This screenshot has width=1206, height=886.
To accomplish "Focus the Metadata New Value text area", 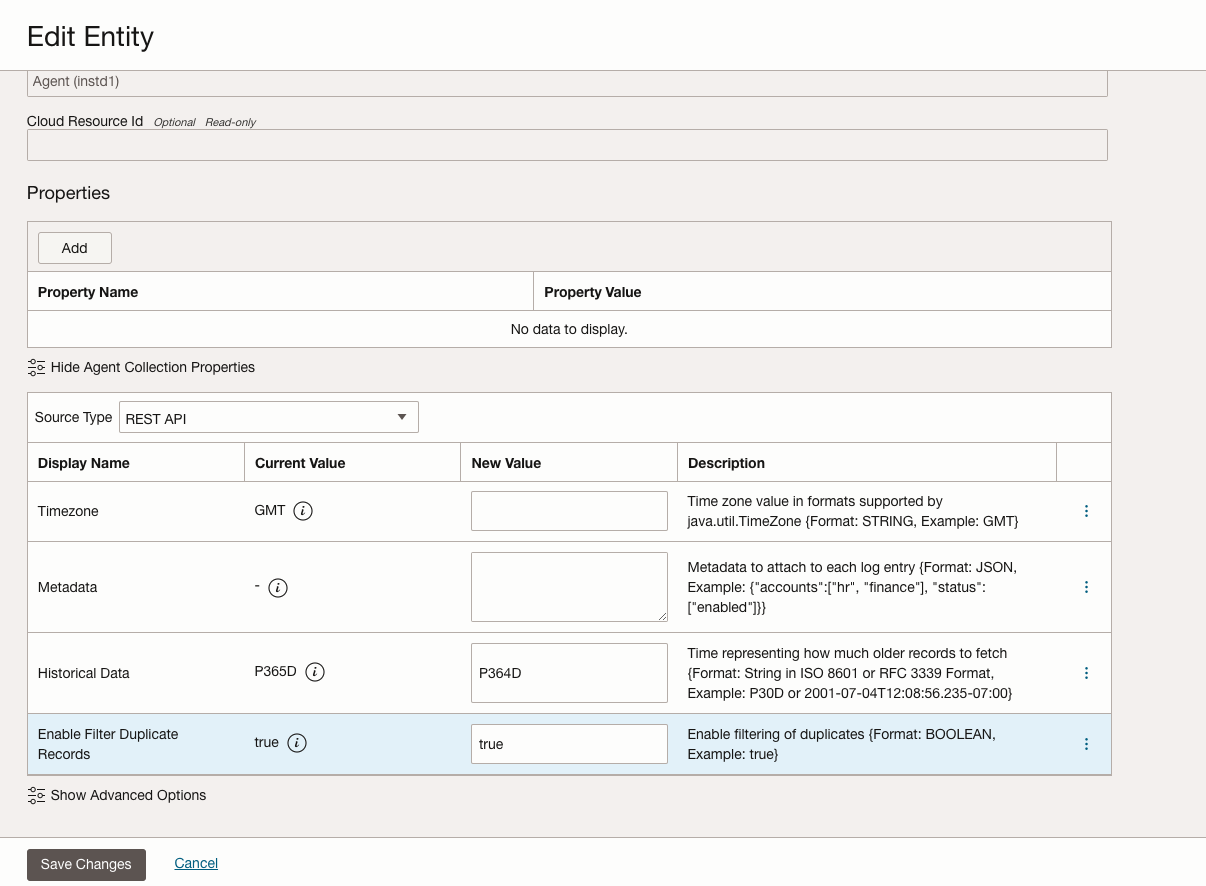I will tap(569, 587).
